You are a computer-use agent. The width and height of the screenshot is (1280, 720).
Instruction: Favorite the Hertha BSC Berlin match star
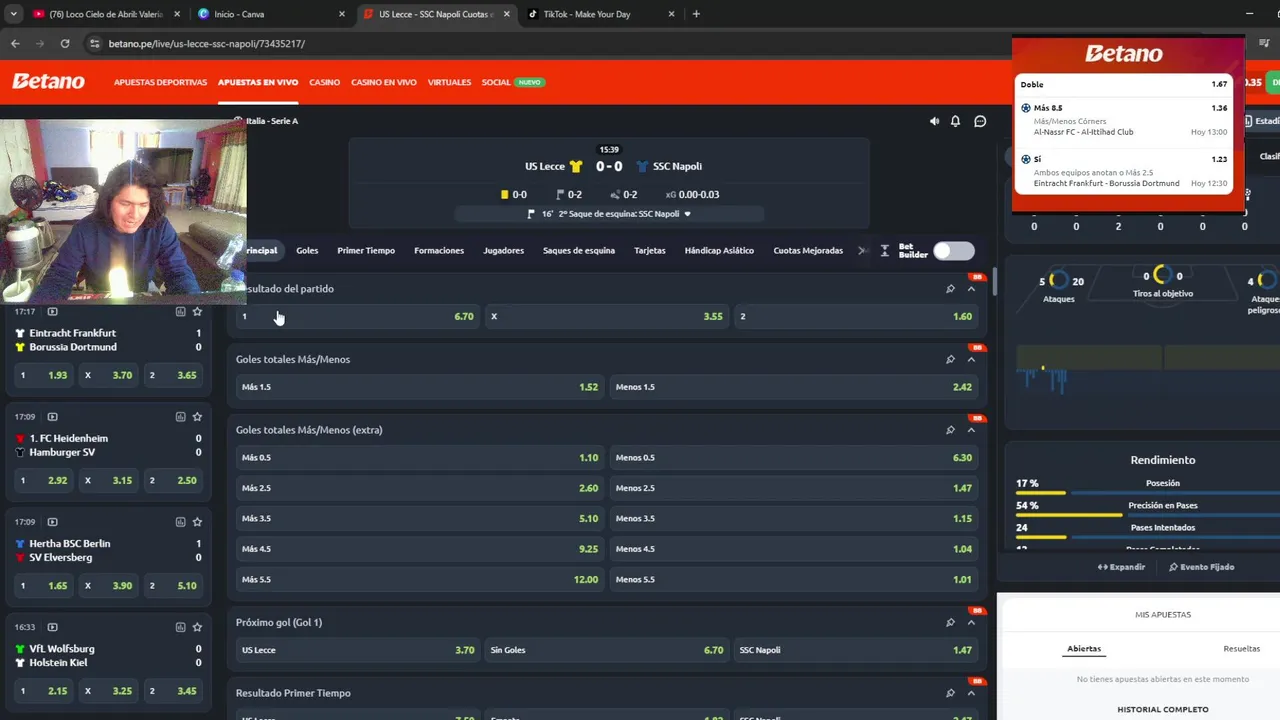click(x=197, y=522)
